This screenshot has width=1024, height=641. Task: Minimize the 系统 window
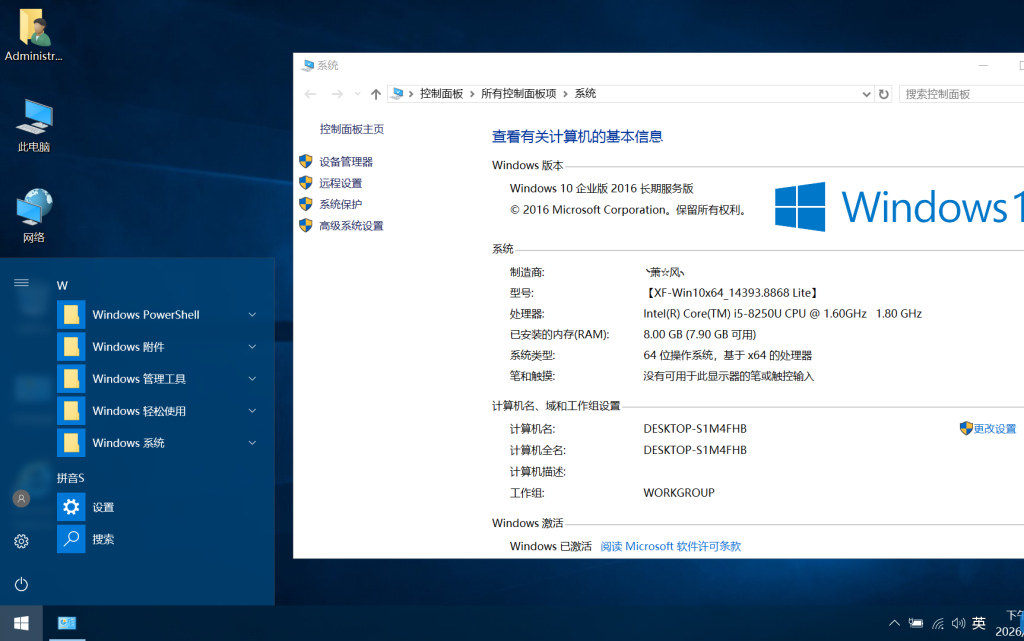[984, 65]
